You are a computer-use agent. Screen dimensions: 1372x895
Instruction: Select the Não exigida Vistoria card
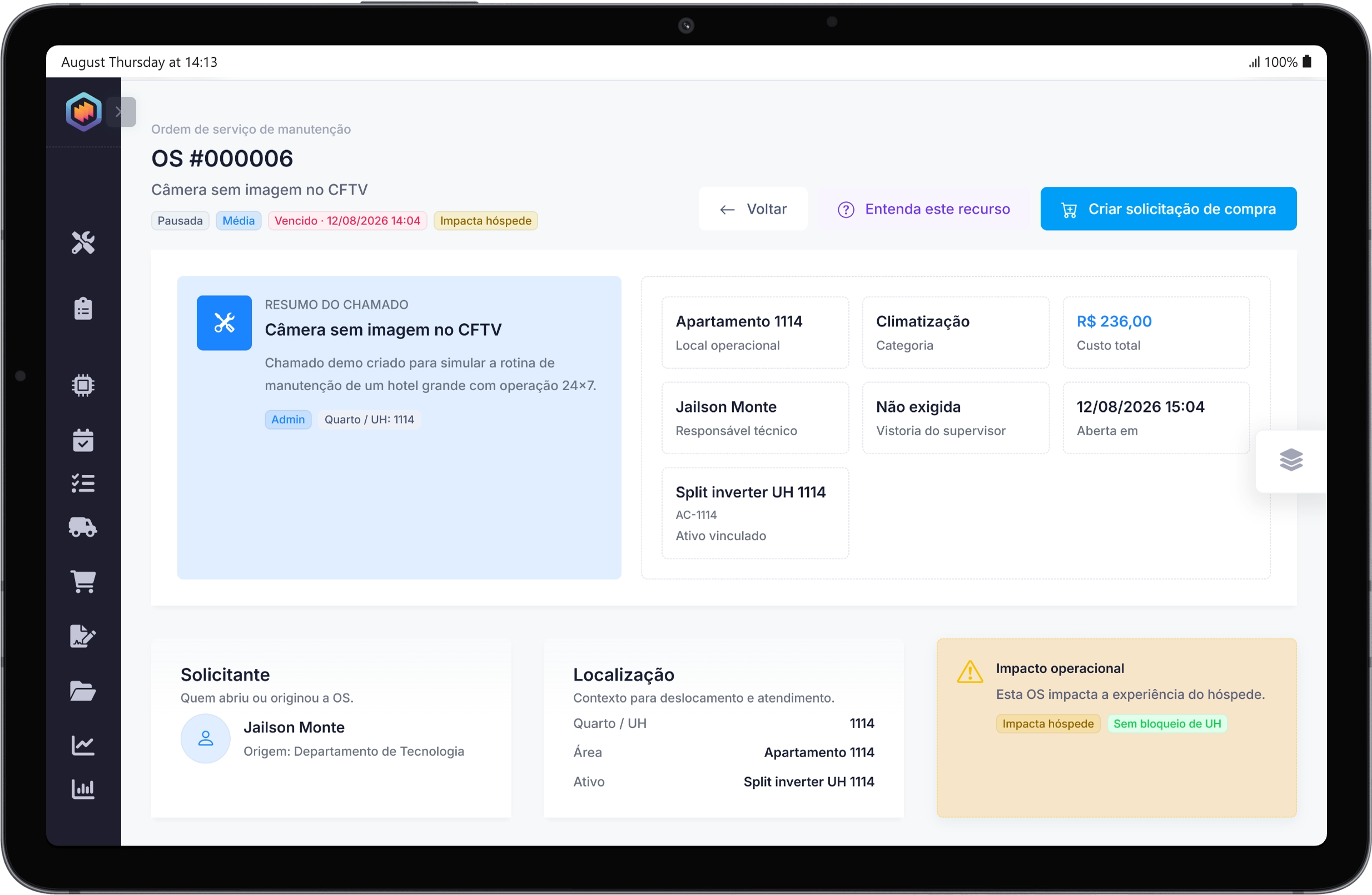pyautogui.click(x=956, y=418)
